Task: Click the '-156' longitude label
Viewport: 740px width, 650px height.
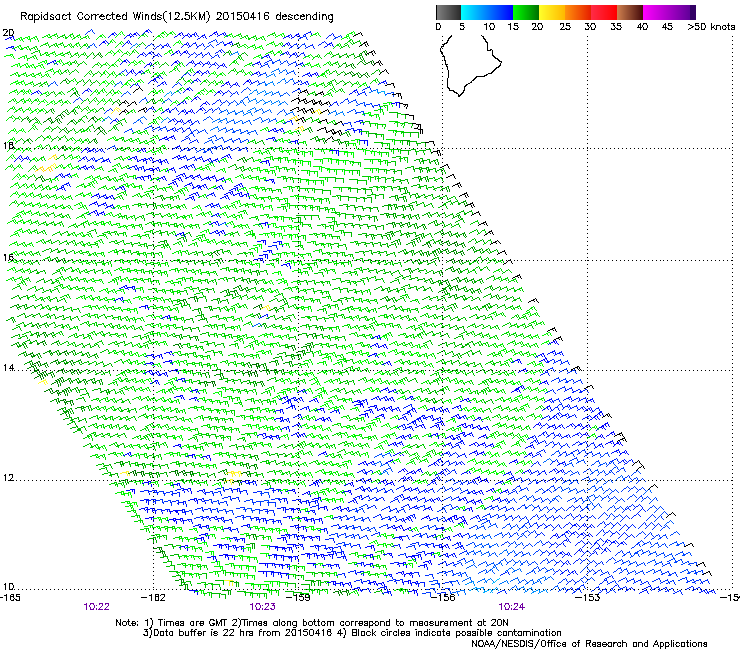Action: tap(443, 598)
